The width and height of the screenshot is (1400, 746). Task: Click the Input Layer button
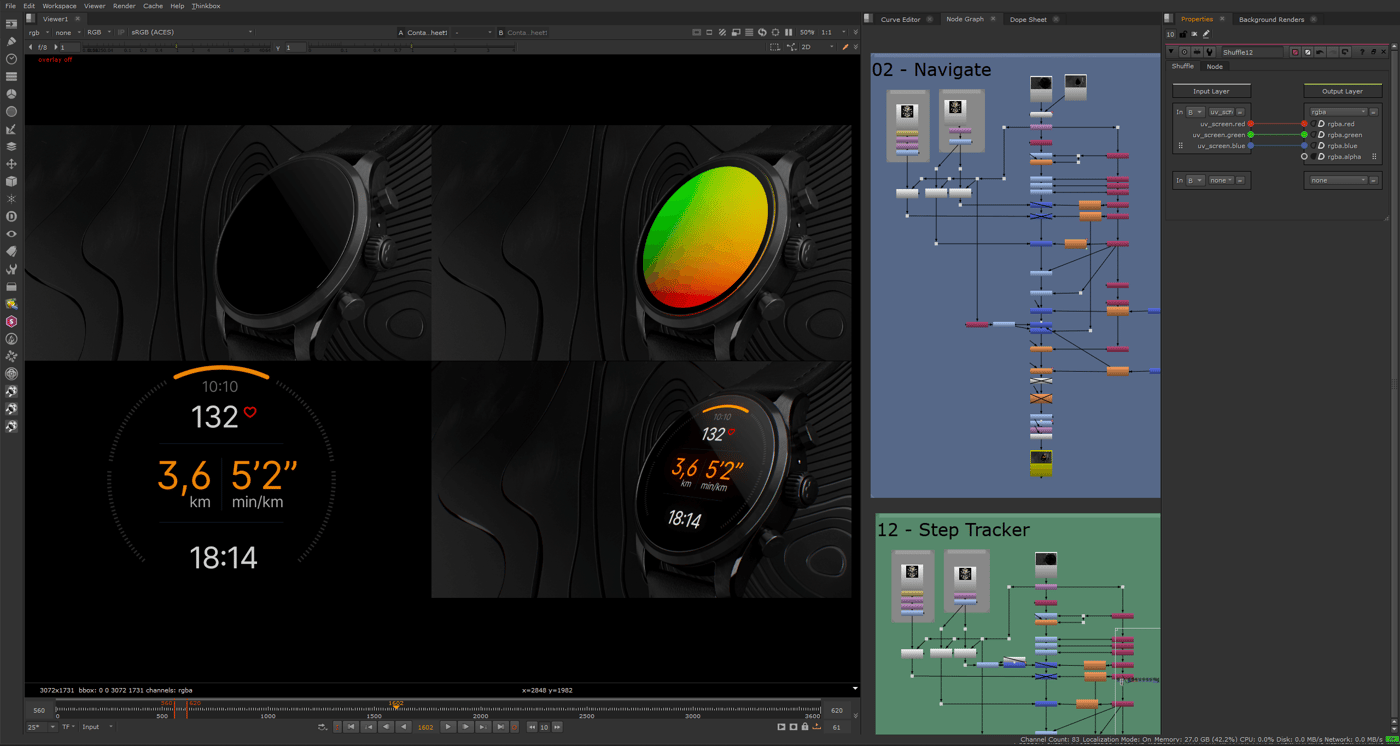pos(1211,91)
